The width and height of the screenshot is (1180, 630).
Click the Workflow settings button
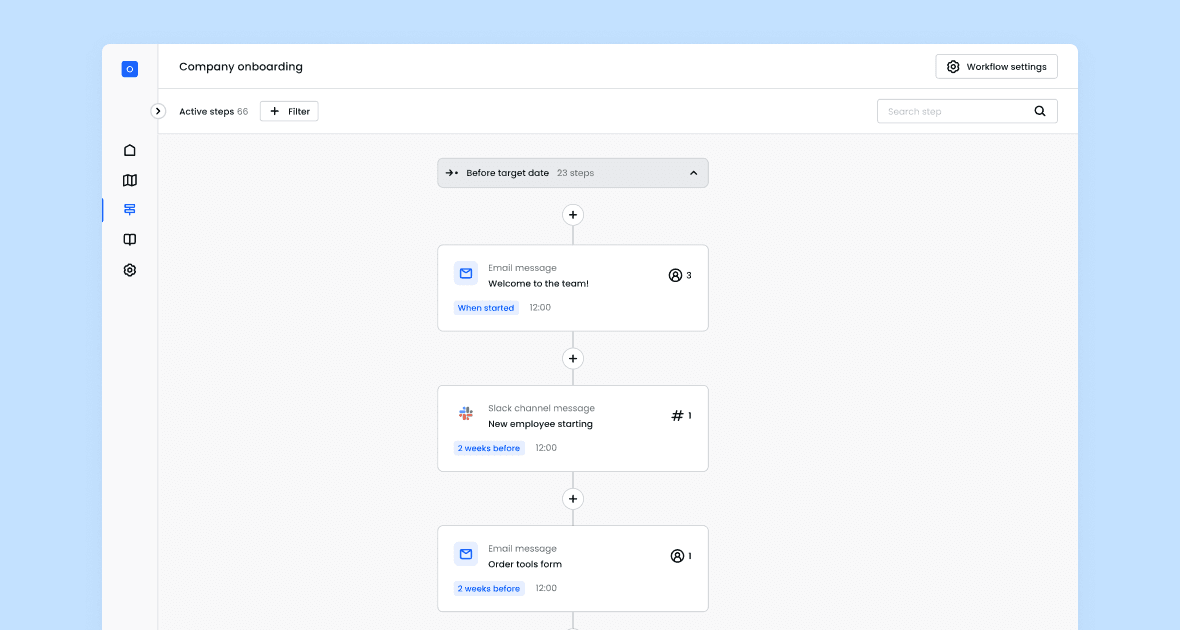pyautogui.click(x=996, y=66)
